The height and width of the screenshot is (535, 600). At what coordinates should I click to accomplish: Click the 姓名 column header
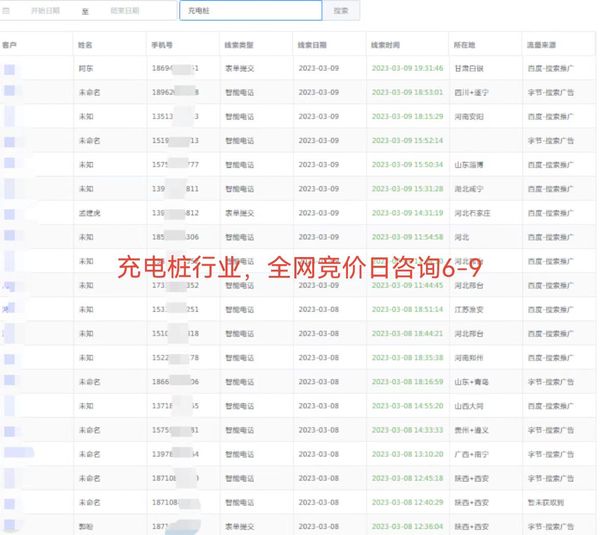[x=85, y=45]
